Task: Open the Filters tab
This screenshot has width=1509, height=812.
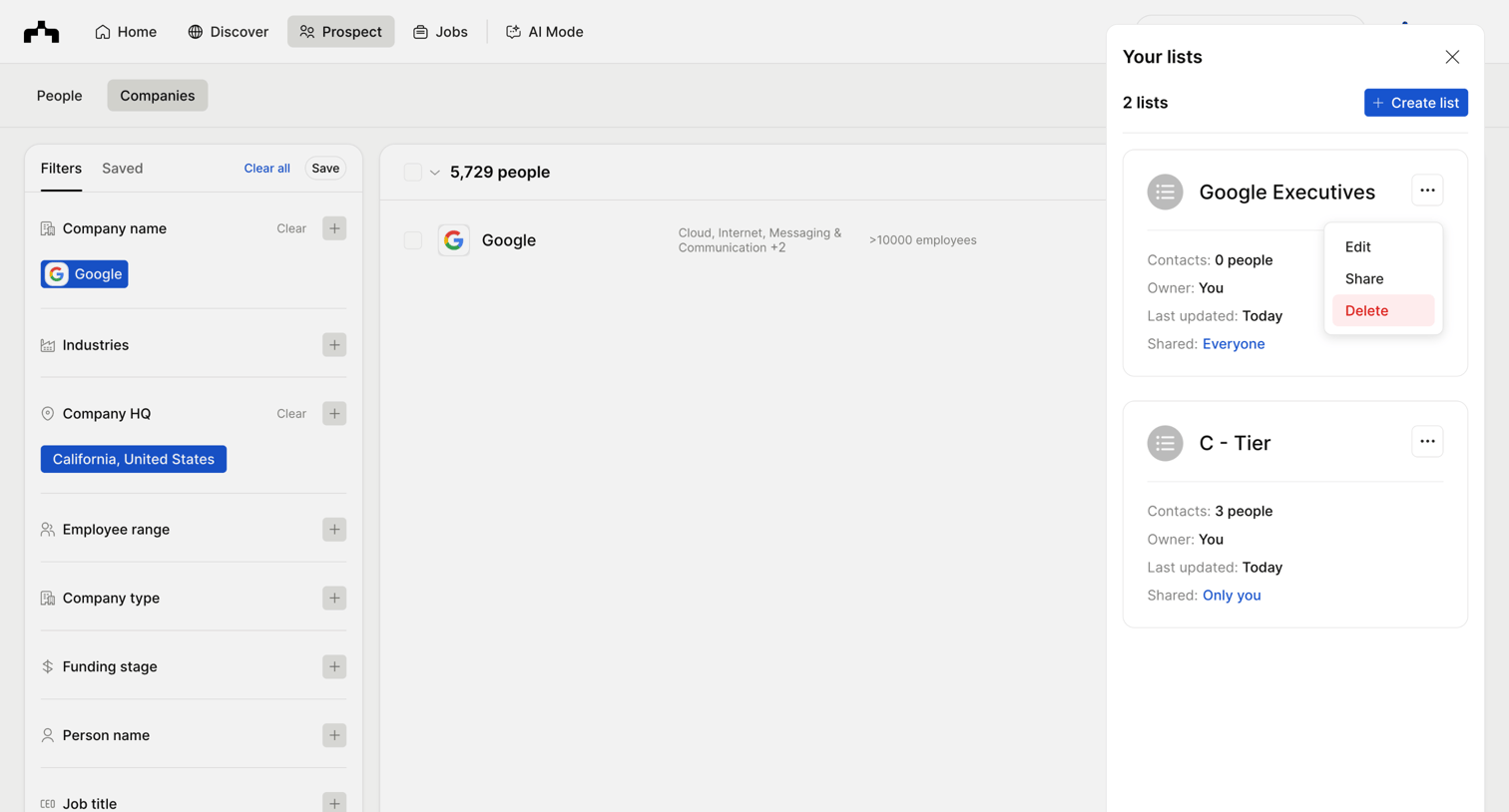Action: [61, 169]
